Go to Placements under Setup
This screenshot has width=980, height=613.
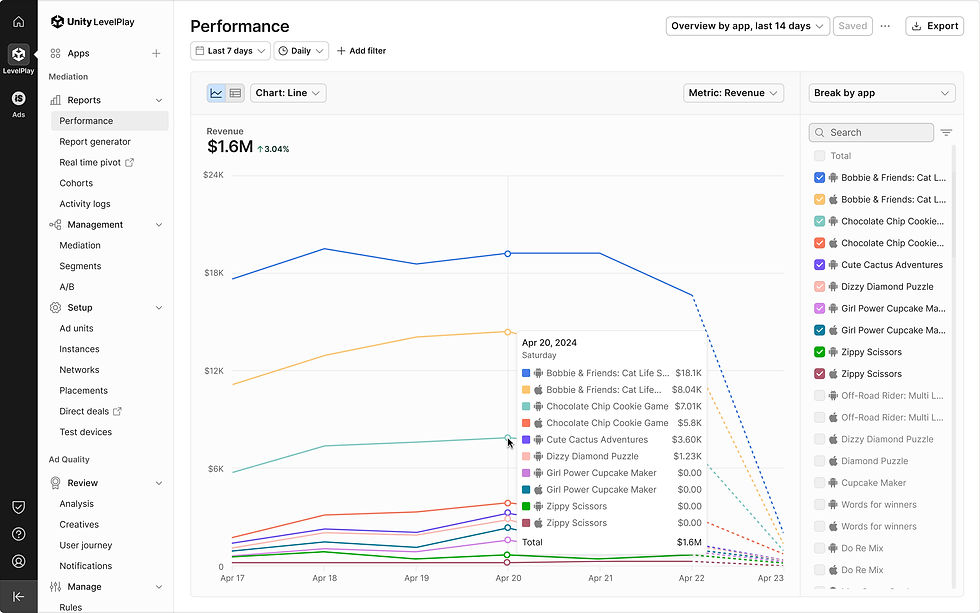pyautogui.click(x=84, y=391)
